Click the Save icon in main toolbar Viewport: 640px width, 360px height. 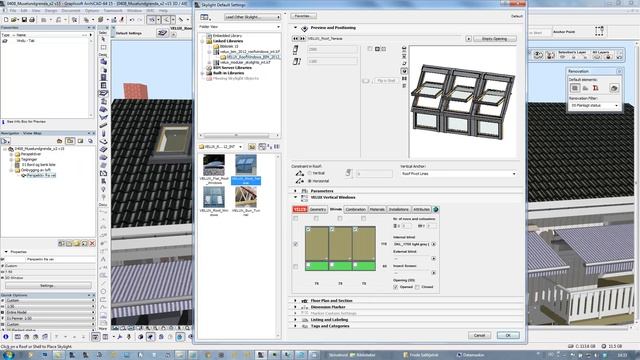pos(24,20)
